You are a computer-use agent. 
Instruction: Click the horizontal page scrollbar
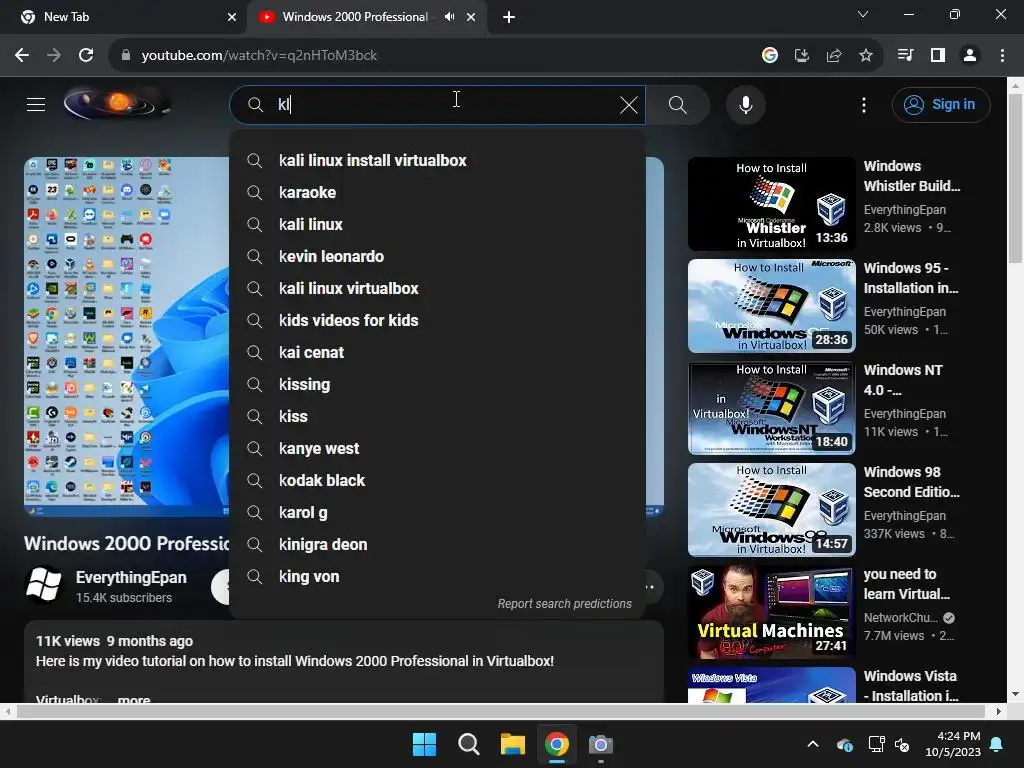(x=503, y=711)
